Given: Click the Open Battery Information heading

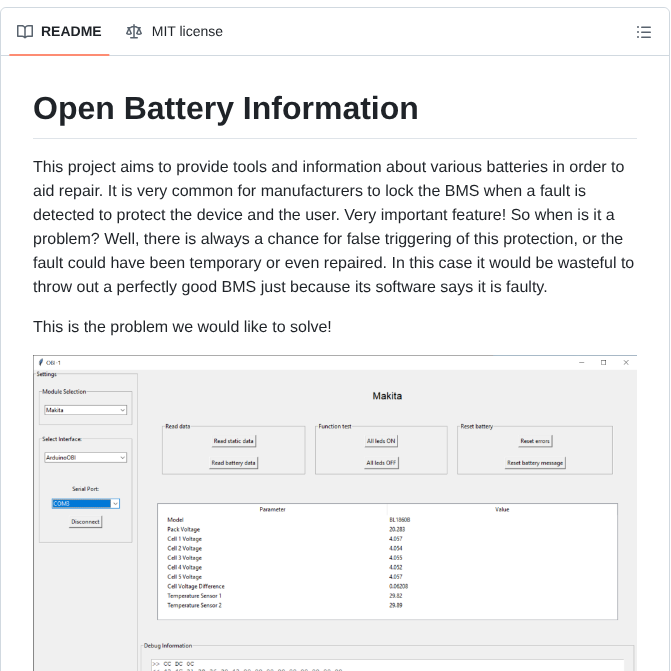Looking at the screenshot, I should pyautogui.click(x=226, y=108).
